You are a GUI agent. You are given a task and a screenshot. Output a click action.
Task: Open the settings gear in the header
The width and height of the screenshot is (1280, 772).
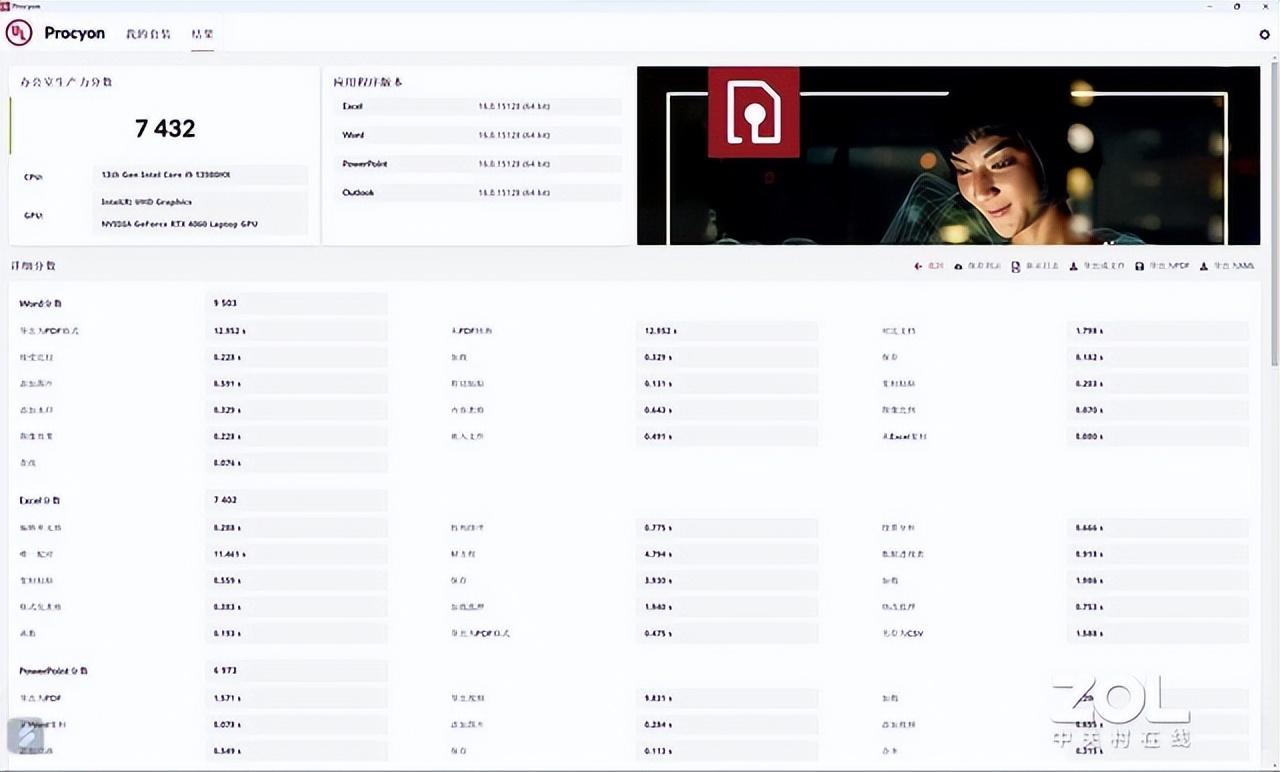(1264, 34)
